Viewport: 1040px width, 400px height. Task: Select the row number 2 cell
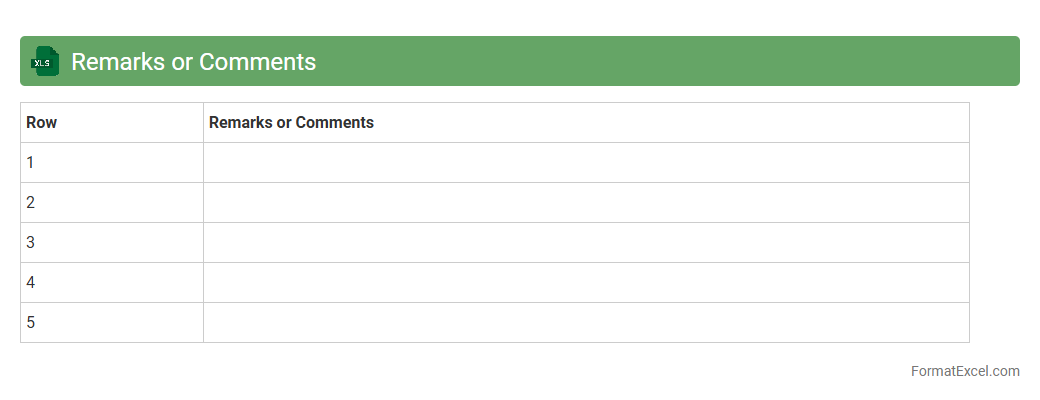[111, 203]
